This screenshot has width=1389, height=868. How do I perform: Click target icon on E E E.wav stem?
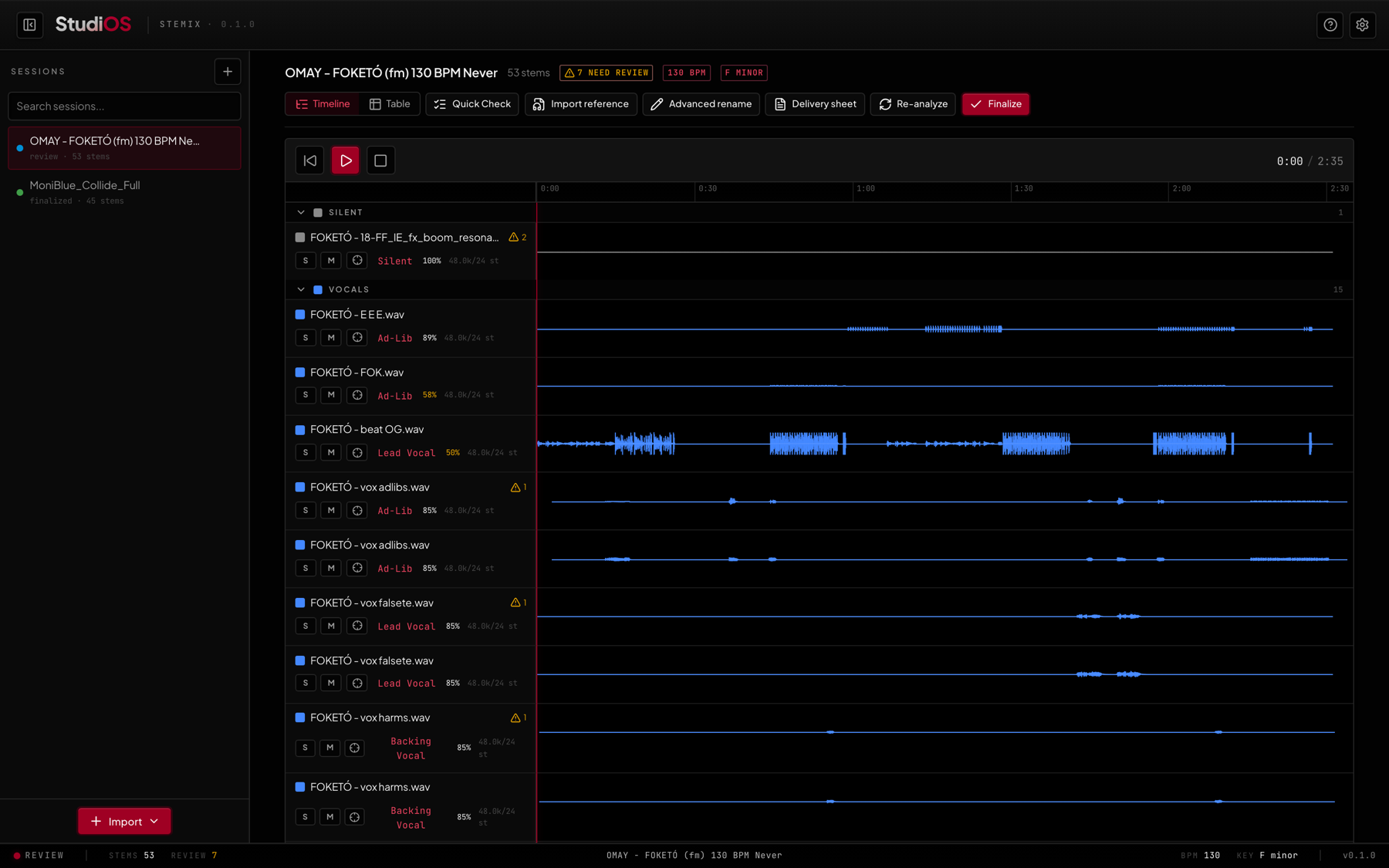coord(357,338)
